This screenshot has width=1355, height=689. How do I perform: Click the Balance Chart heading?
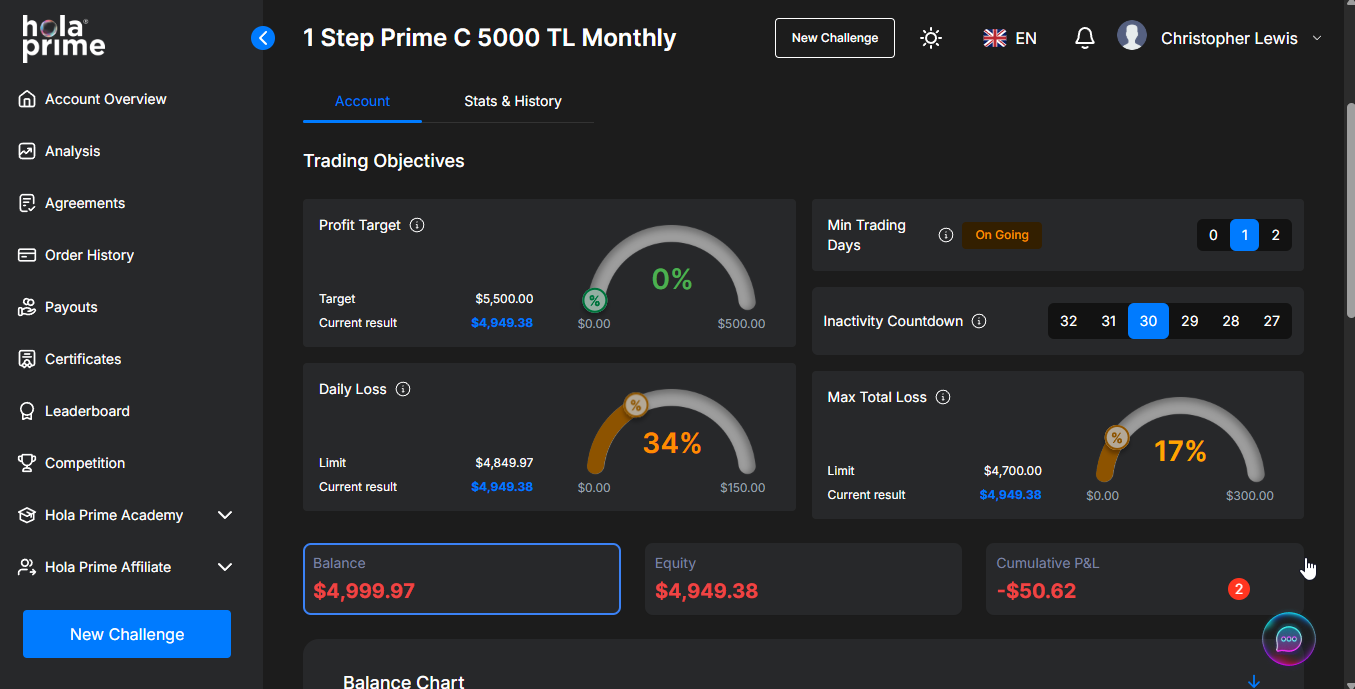click(x=404, y=681)
